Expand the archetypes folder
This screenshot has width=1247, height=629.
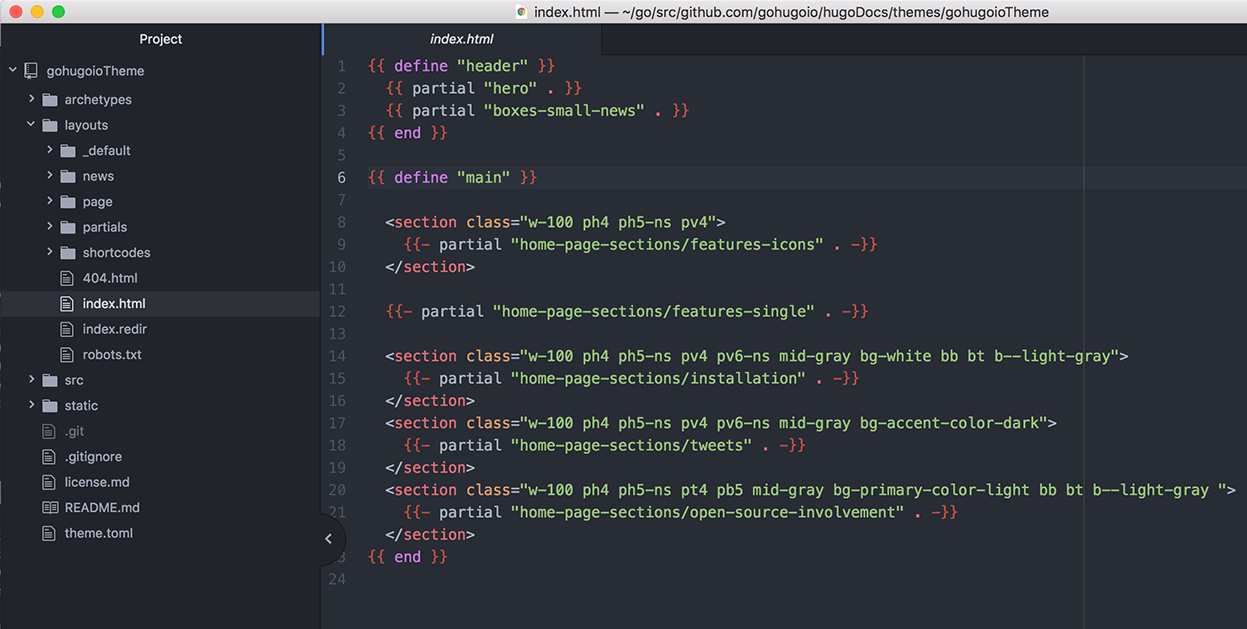coord(31,99)
